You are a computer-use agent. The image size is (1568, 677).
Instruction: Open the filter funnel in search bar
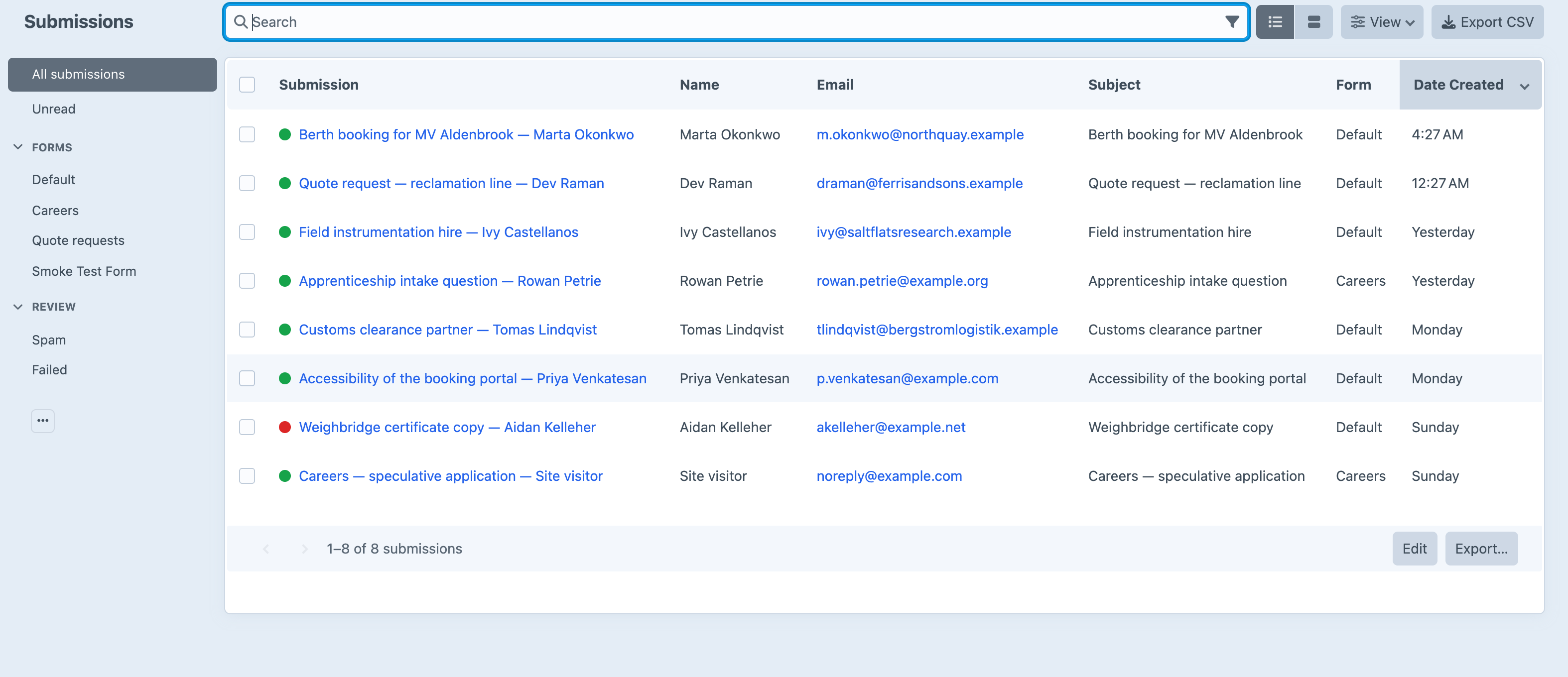pyautogui.click(x=1231, y=22)
